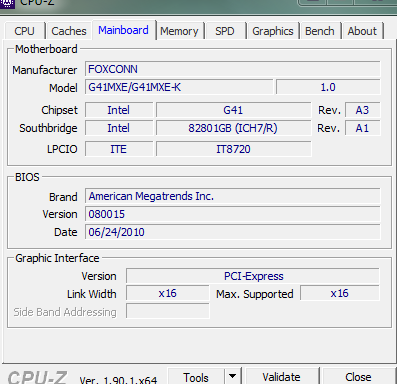Click the Close button
The width and height of the screenshot is (397, 384).
click(x=358, y=377)
